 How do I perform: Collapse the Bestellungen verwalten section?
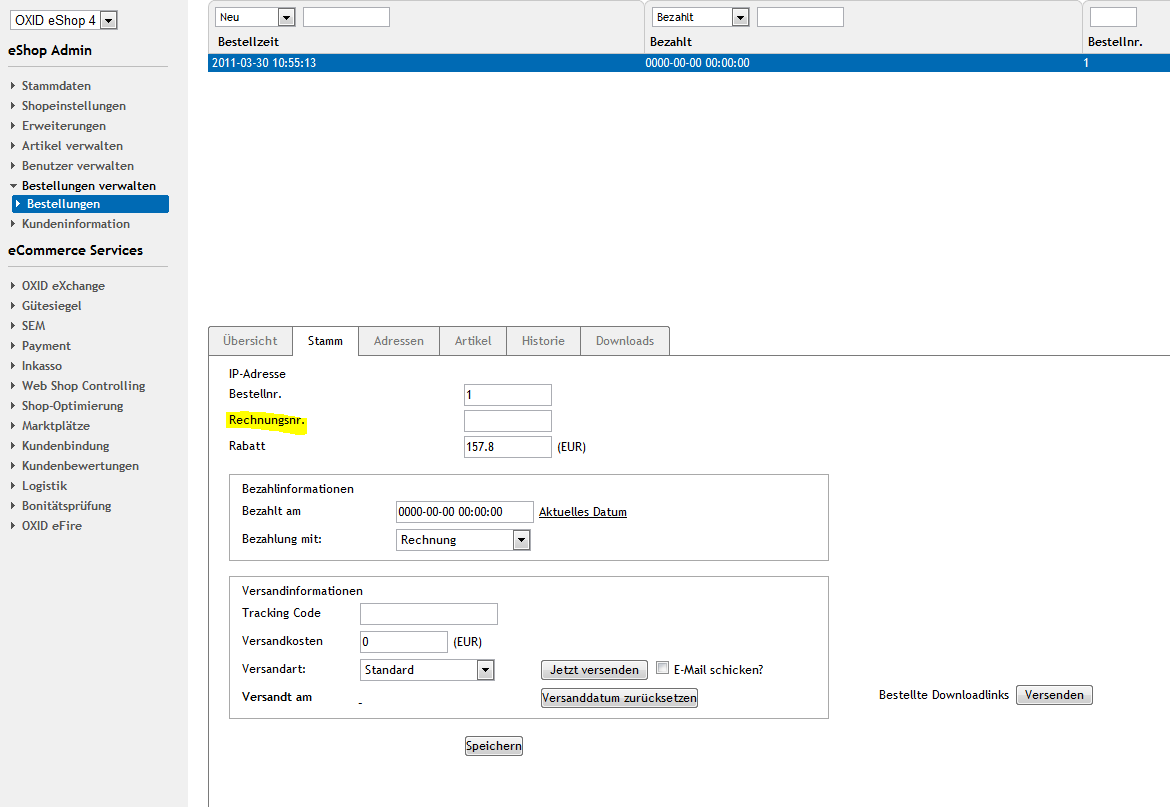pos(88,186)
